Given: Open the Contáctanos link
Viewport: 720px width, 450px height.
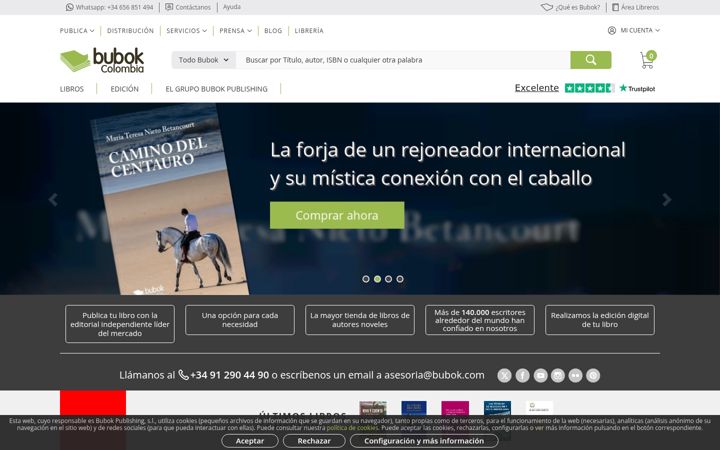Looking at the screenshot, I should [x=188, y=7].
